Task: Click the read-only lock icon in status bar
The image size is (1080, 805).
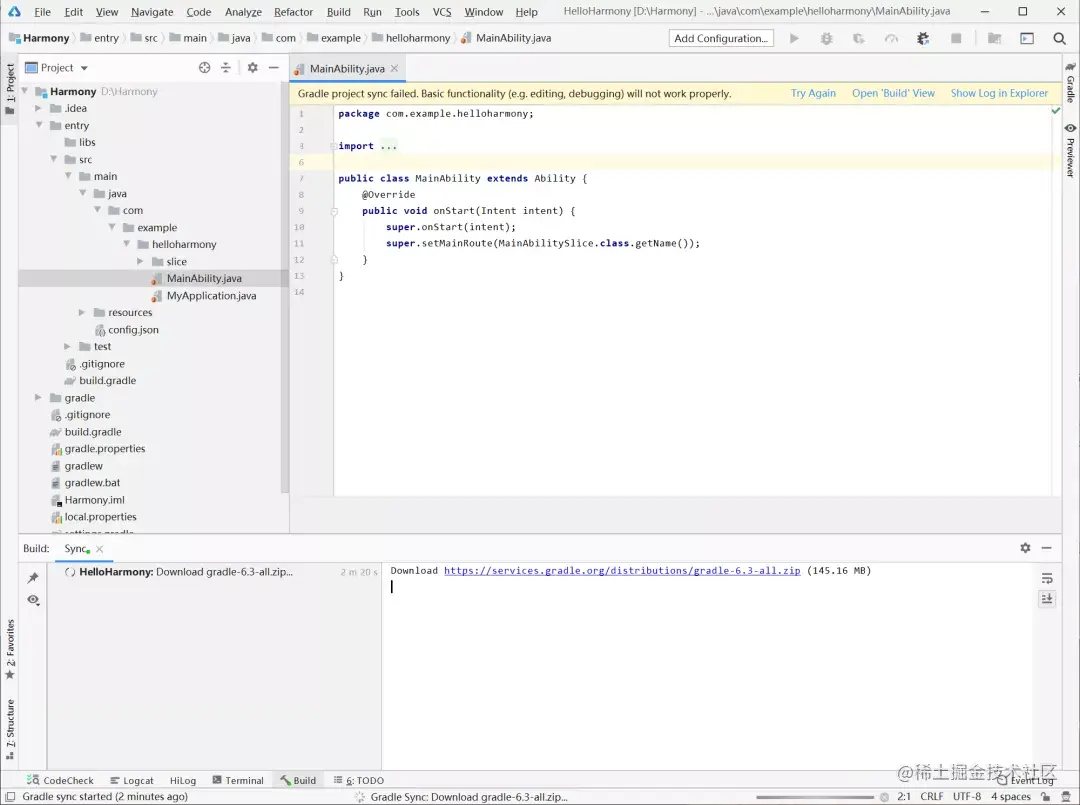Action: coord(1046,797)
